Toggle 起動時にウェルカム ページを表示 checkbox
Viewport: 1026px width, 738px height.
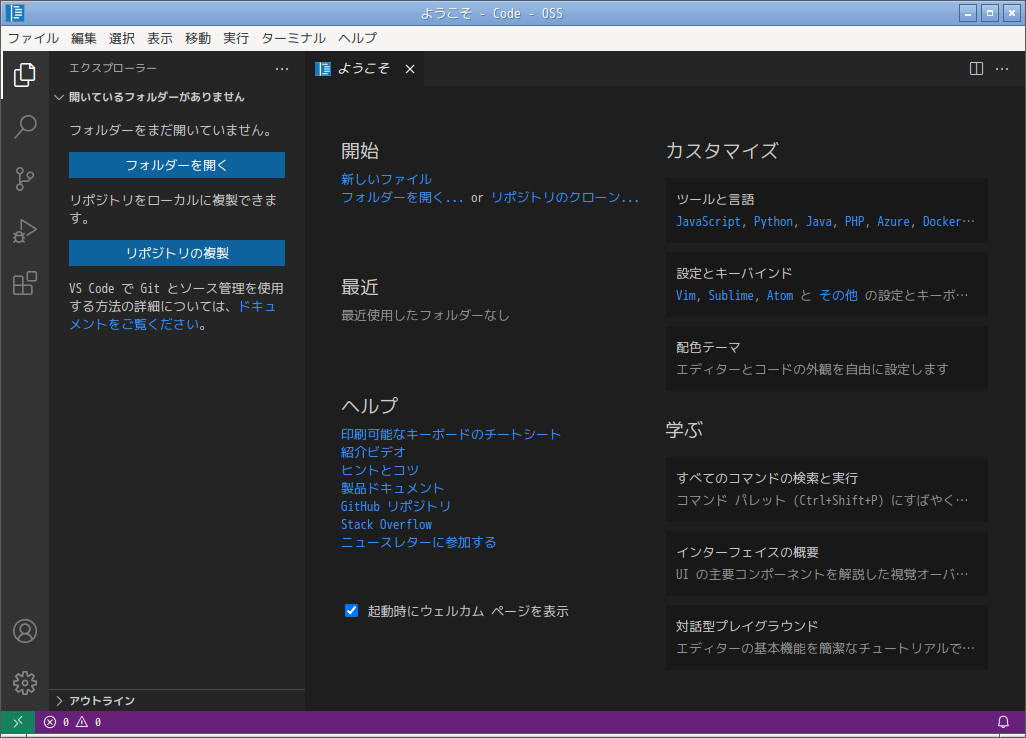pos(351,610)
